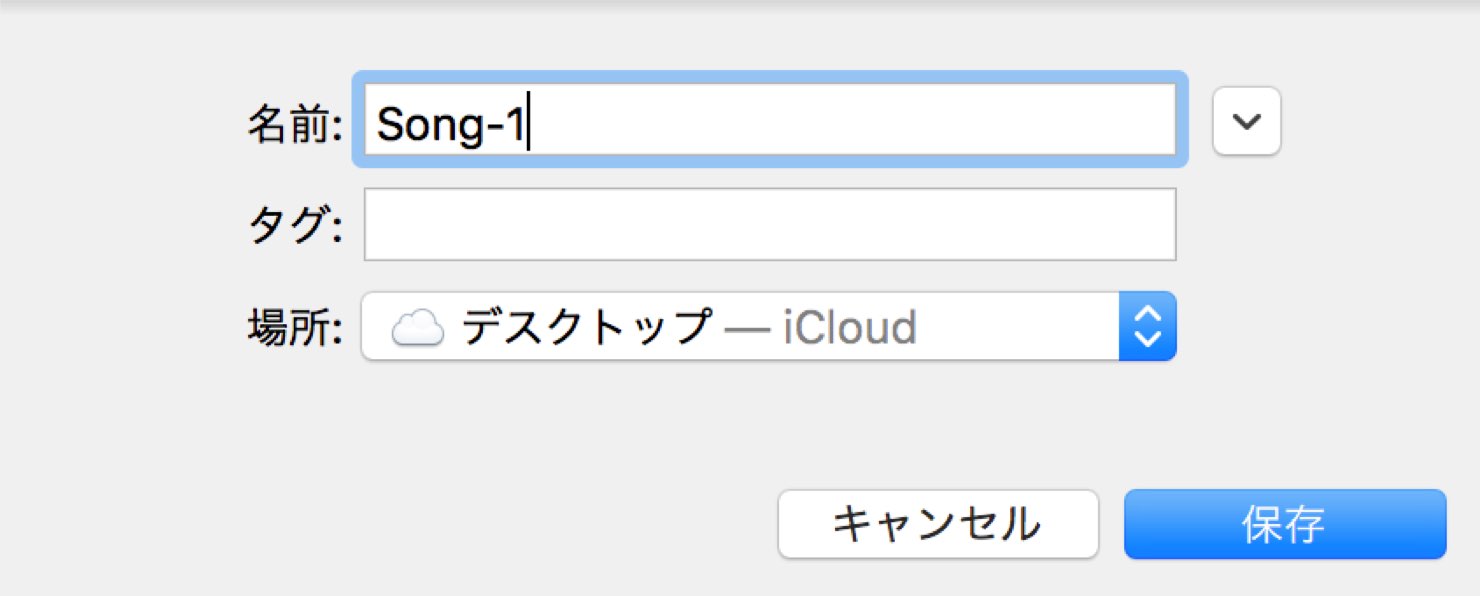Select the デスクトップ text in location popup
1480x596 pixels.
(586, 327)
